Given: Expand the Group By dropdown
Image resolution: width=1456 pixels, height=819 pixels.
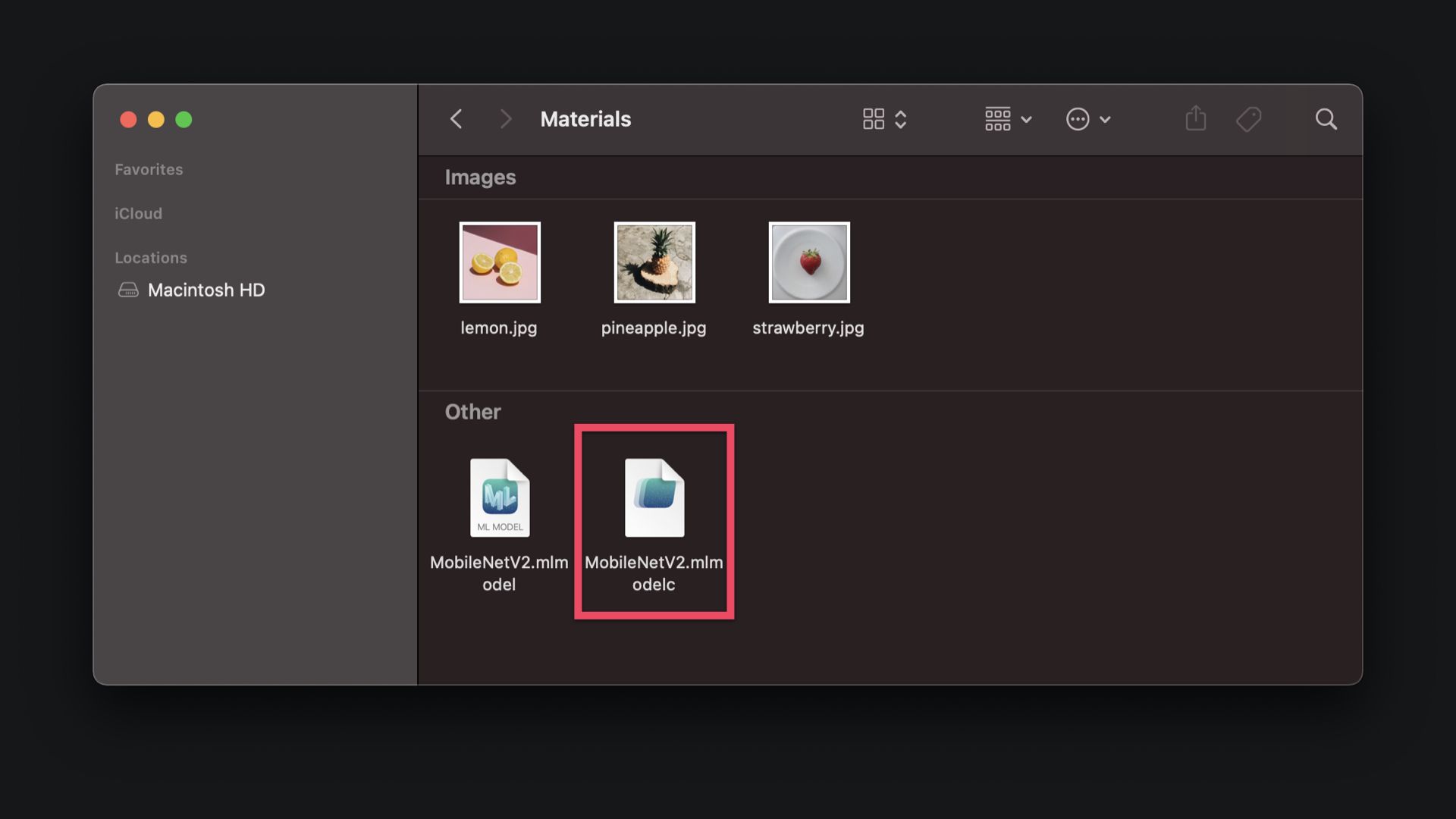Looking at the screenshot, I should 1008,119.
